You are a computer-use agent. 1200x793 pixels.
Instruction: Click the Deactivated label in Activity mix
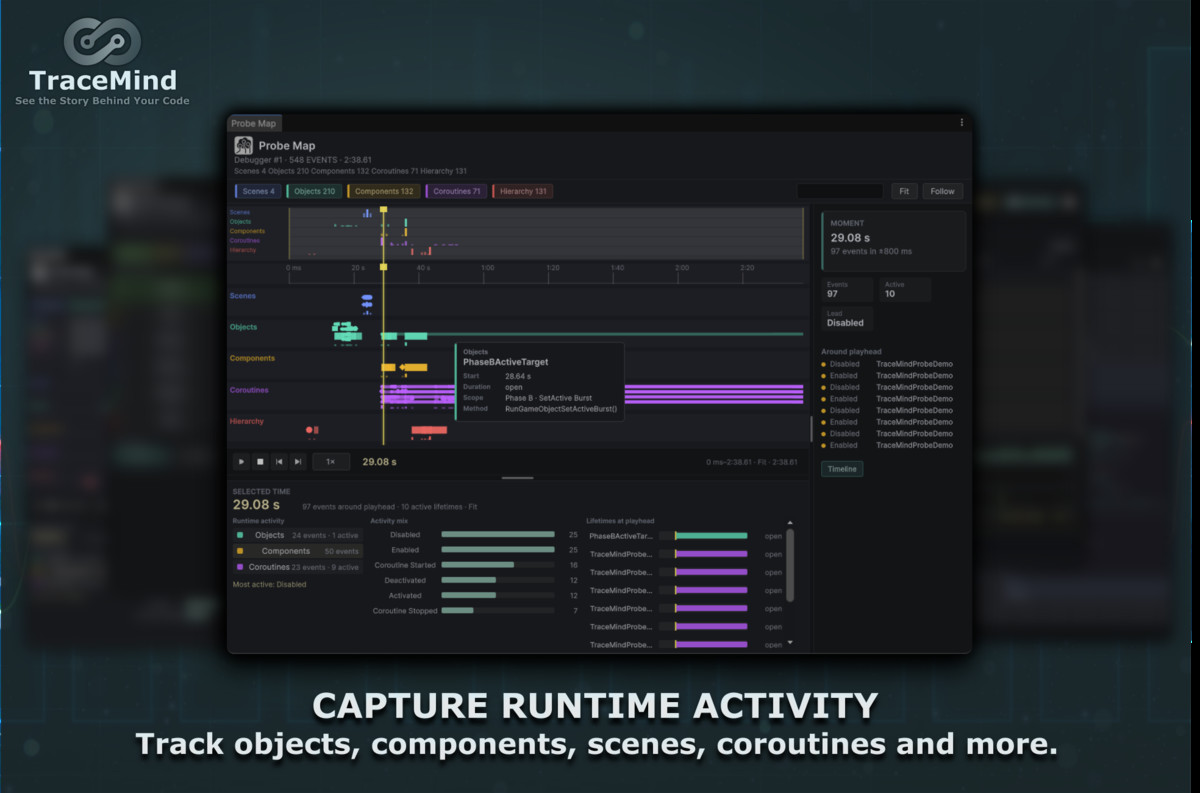(405, 580)
